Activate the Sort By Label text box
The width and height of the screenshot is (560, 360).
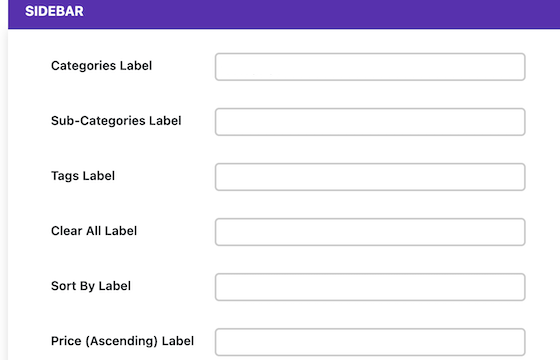pyautogui.click(x=370, y=287)
